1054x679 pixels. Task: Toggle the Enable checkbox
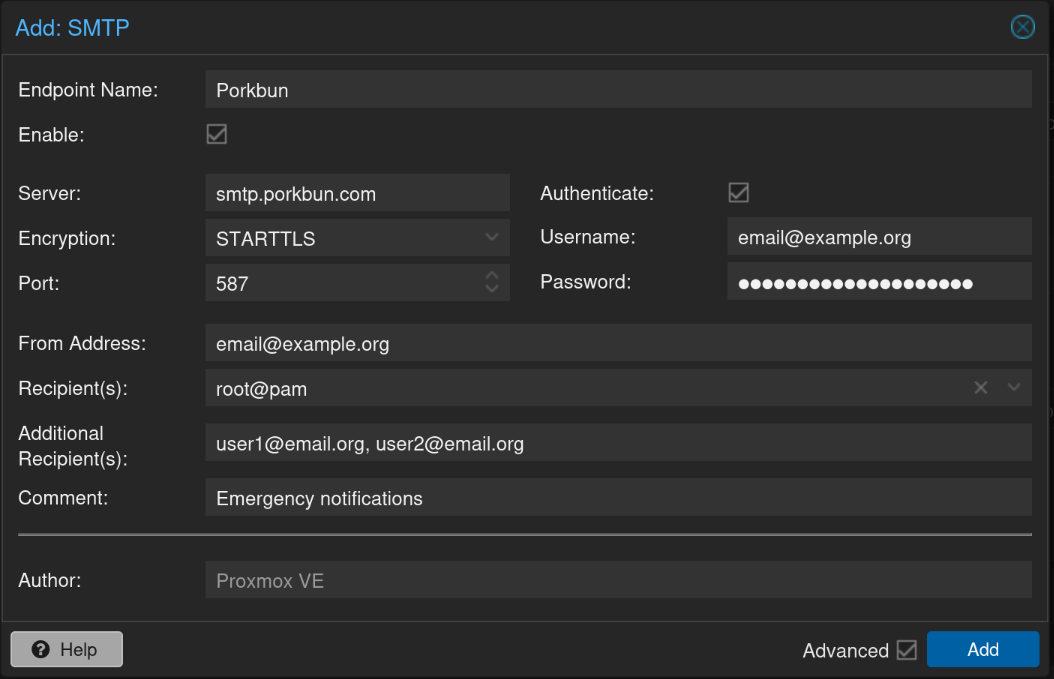point(216,134)
